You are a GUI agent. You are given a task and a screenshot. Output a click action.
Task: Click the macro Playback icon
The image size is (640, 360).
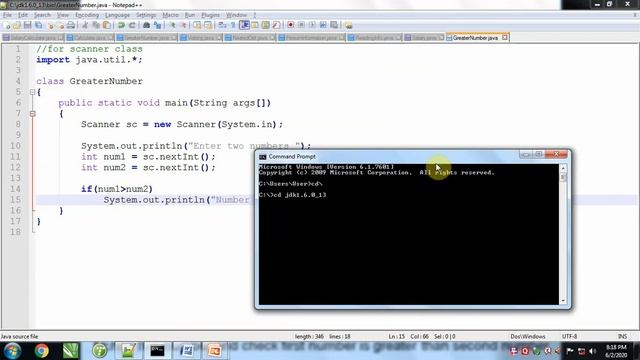312,25
